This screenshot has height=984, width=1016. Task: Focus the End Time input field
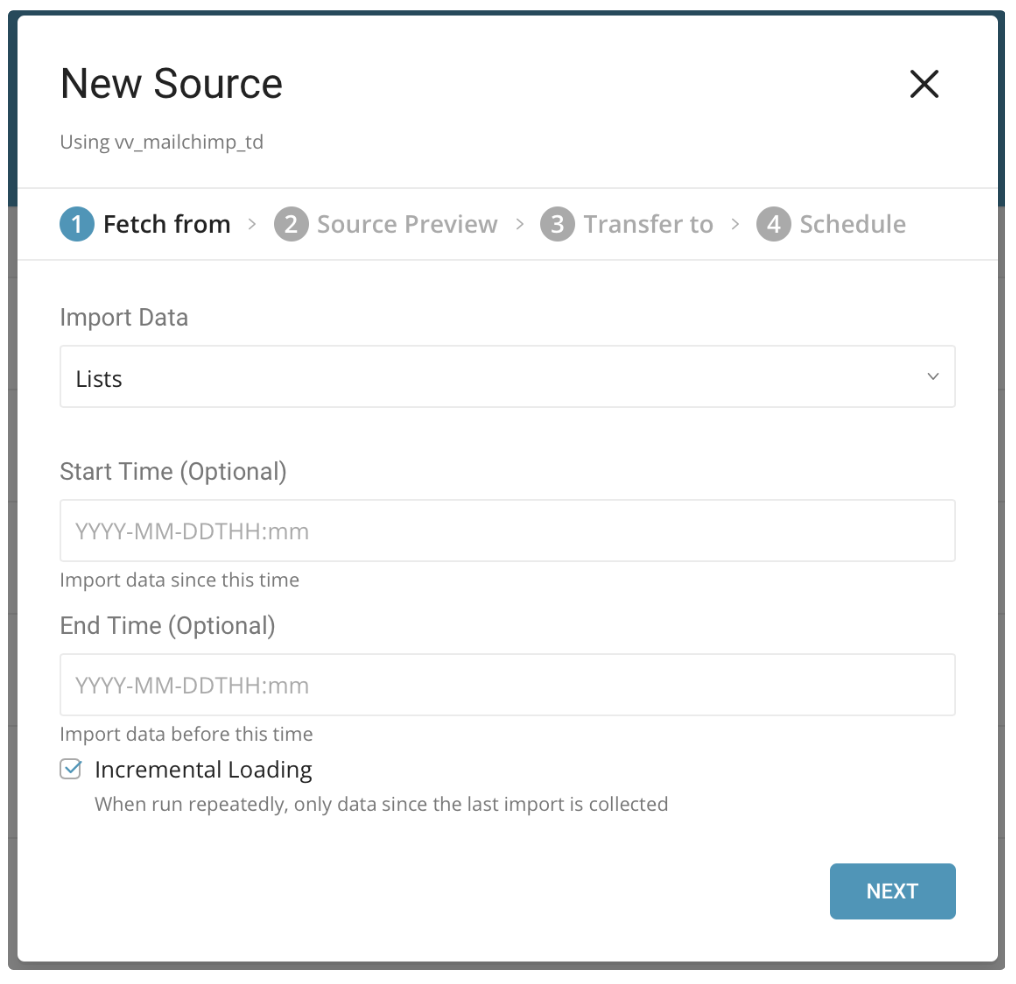pyautogui.click(x=507, y=685)
